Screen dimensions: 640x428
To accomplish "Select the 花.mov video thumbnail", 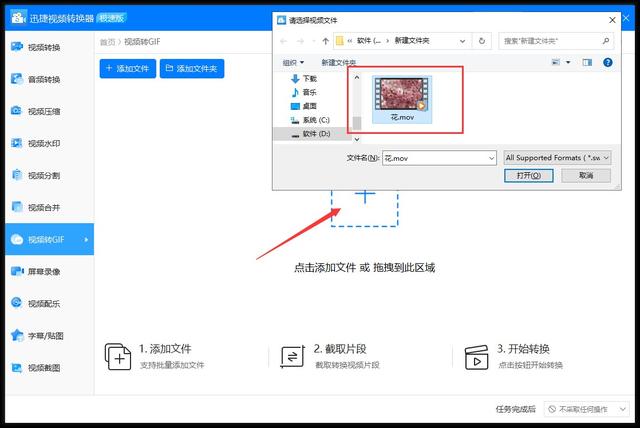I will pos(400,92).
